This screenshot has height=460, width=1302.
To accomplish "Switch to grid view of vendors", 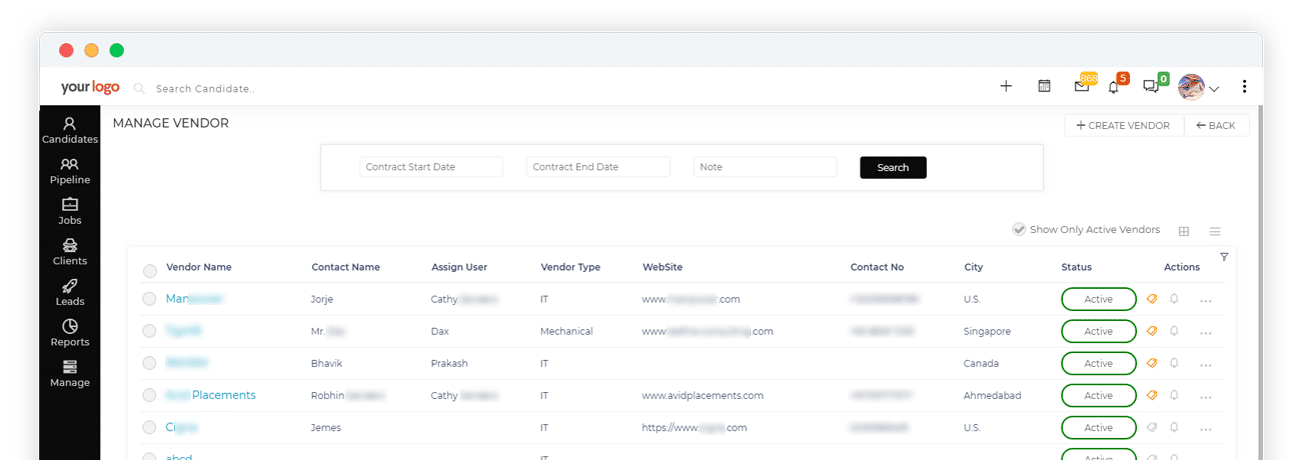I will pyautogui.click(x=1184, y=231).
